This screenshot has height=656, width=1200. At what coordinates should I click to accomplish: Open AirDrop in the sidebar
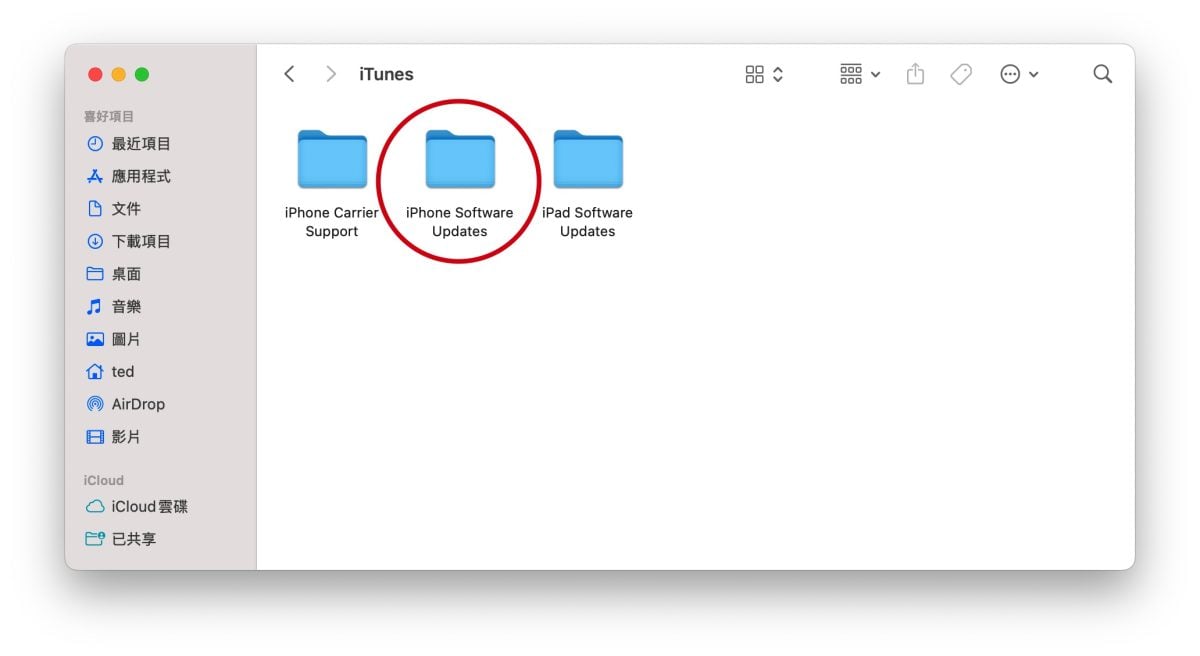(x=137, y=404)
